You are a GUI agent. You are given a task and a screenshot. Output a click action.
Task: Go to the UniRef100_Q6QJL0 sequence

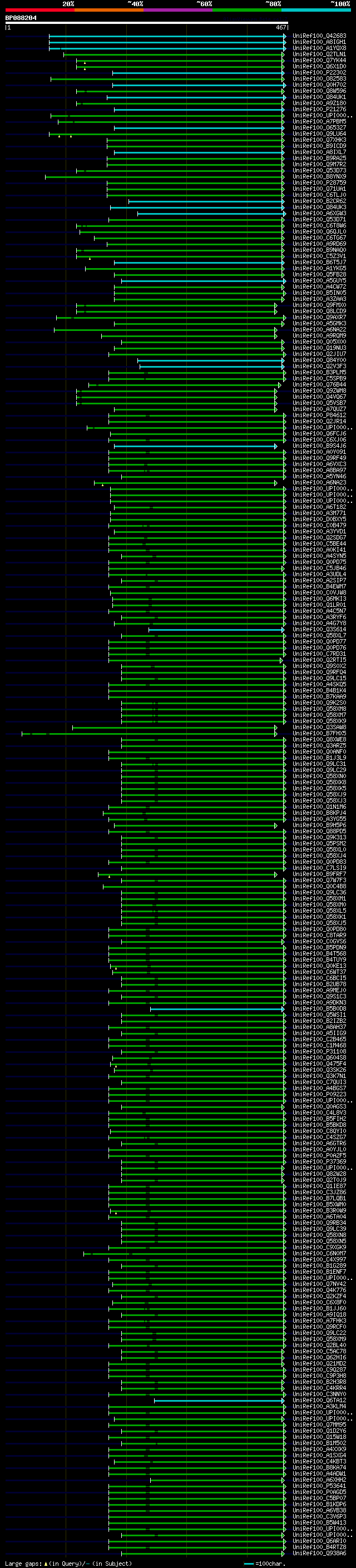pyautogui.click(x=319, y=232)
